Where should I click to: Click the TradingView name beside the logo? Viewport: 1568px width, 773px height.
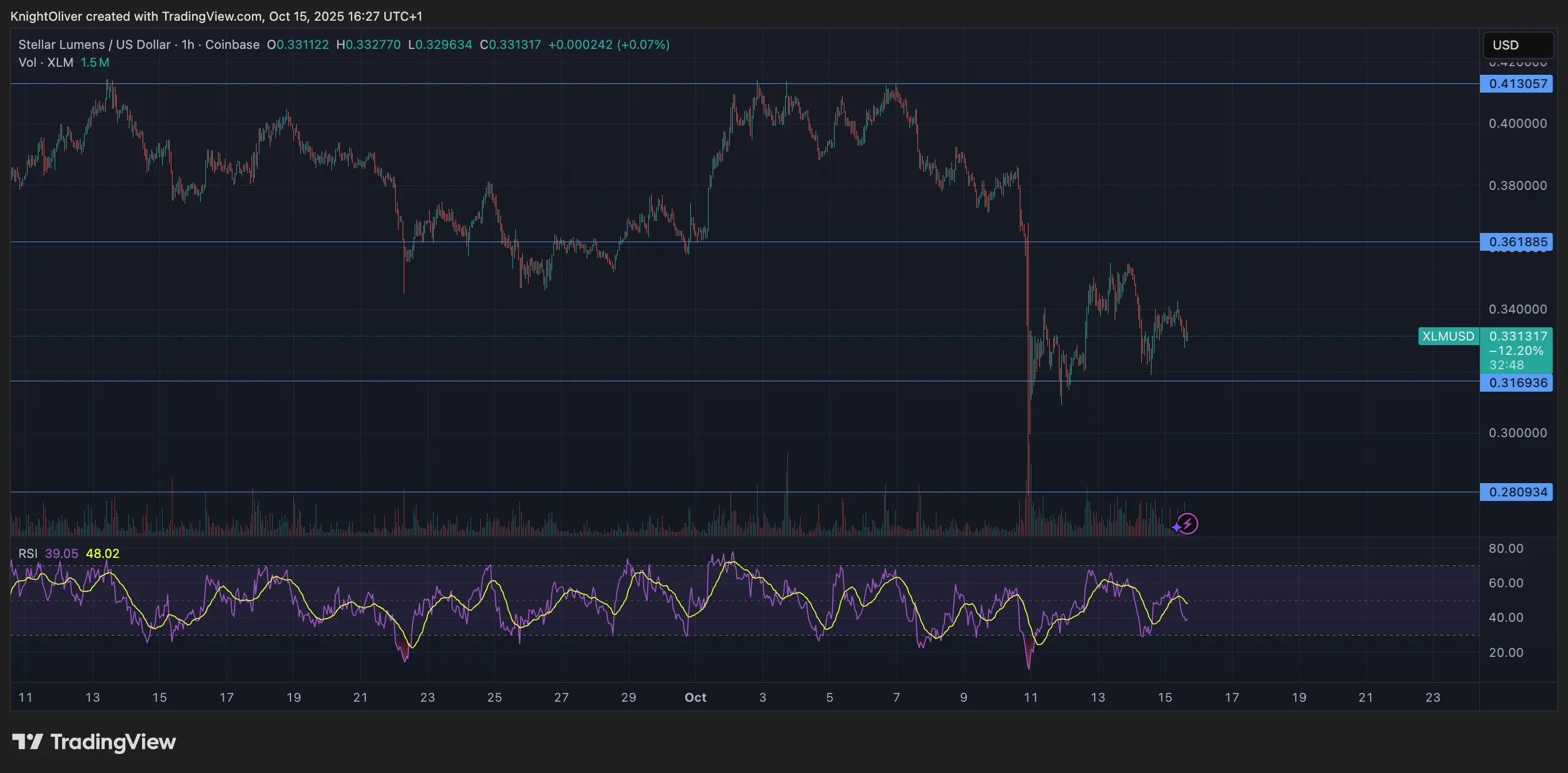point(113,742)
